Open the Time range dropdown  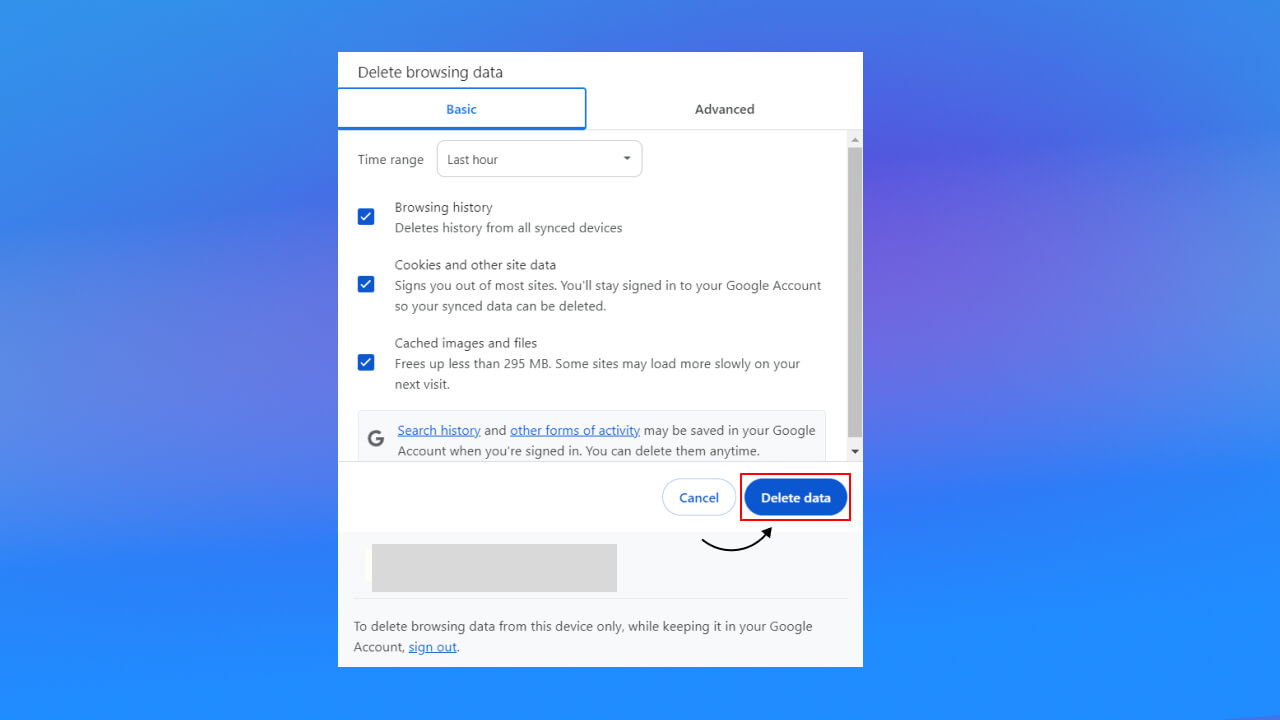click(539, 159)
